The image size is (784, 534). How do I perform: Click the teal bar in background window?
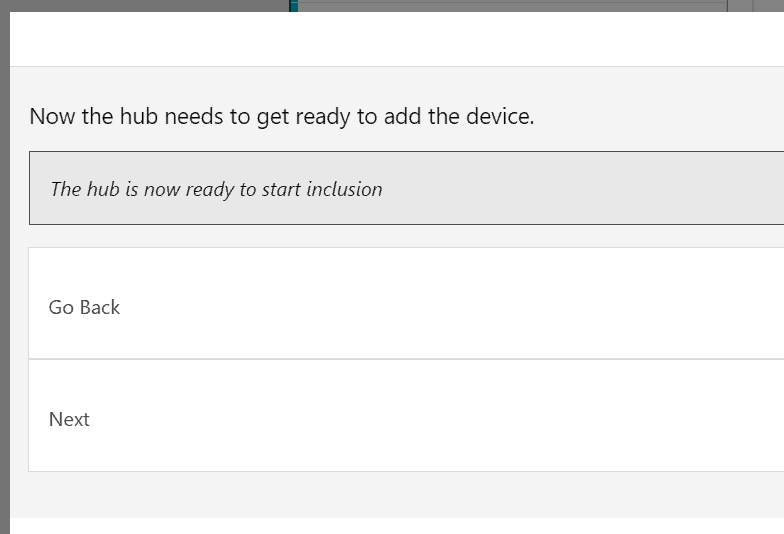(x=294, y=5)
